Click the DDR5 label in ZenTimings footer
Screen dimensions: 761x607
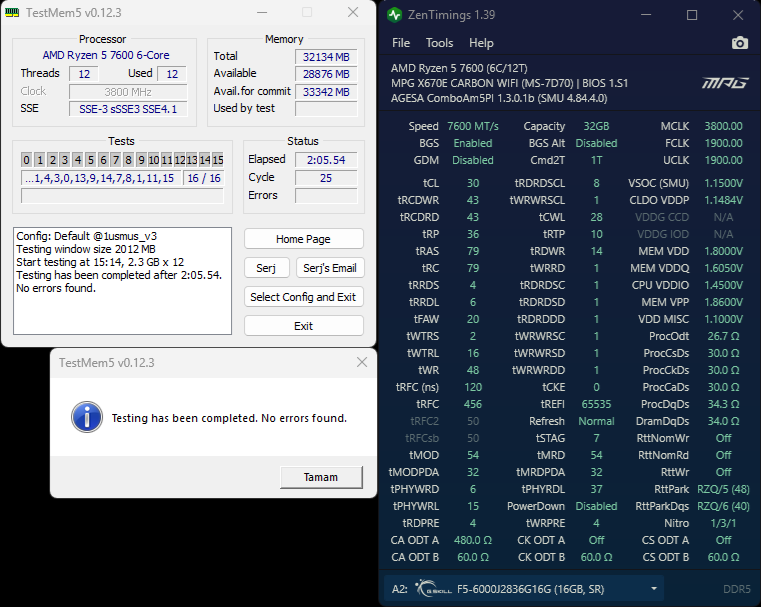point(737,589)
